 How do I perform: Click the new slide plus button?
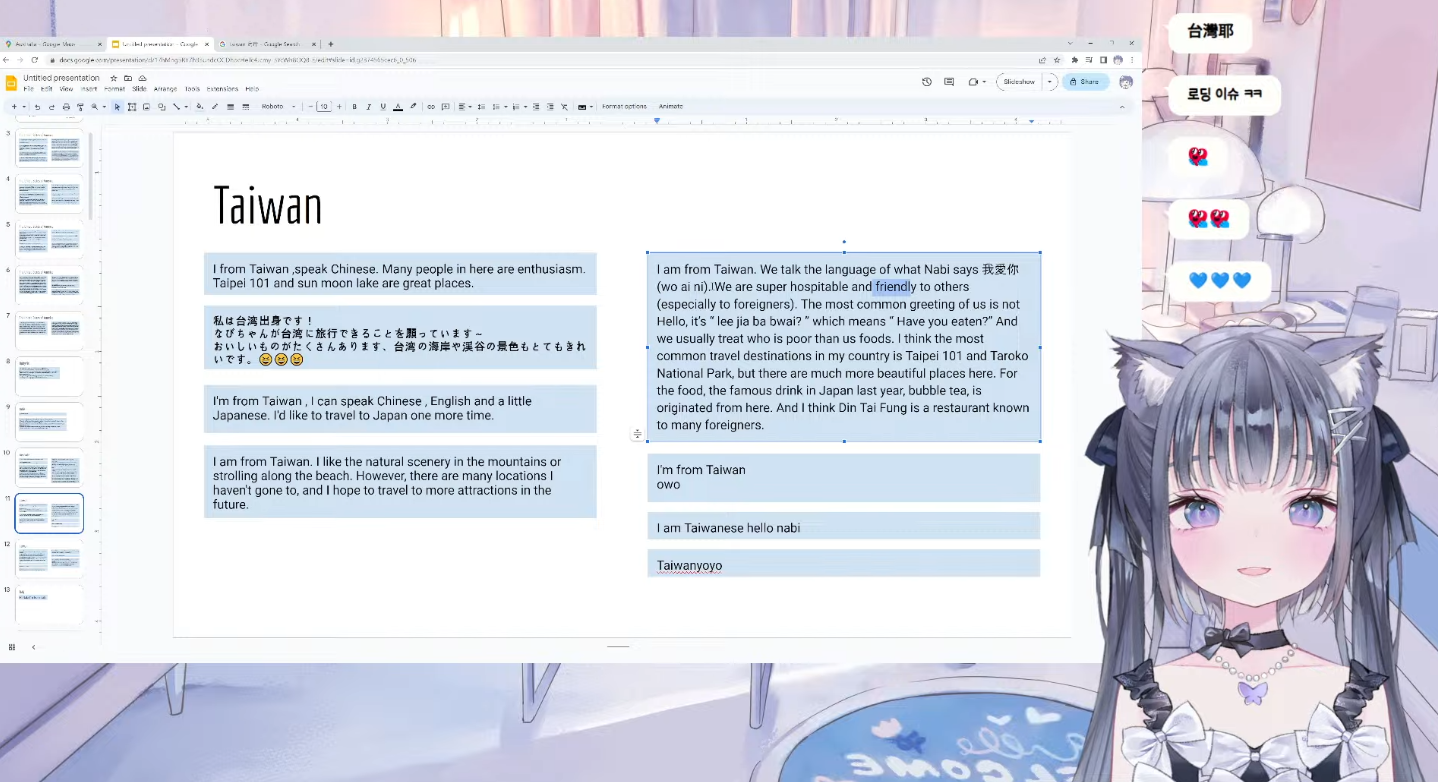pyautogui.click(x=14, y=106)
